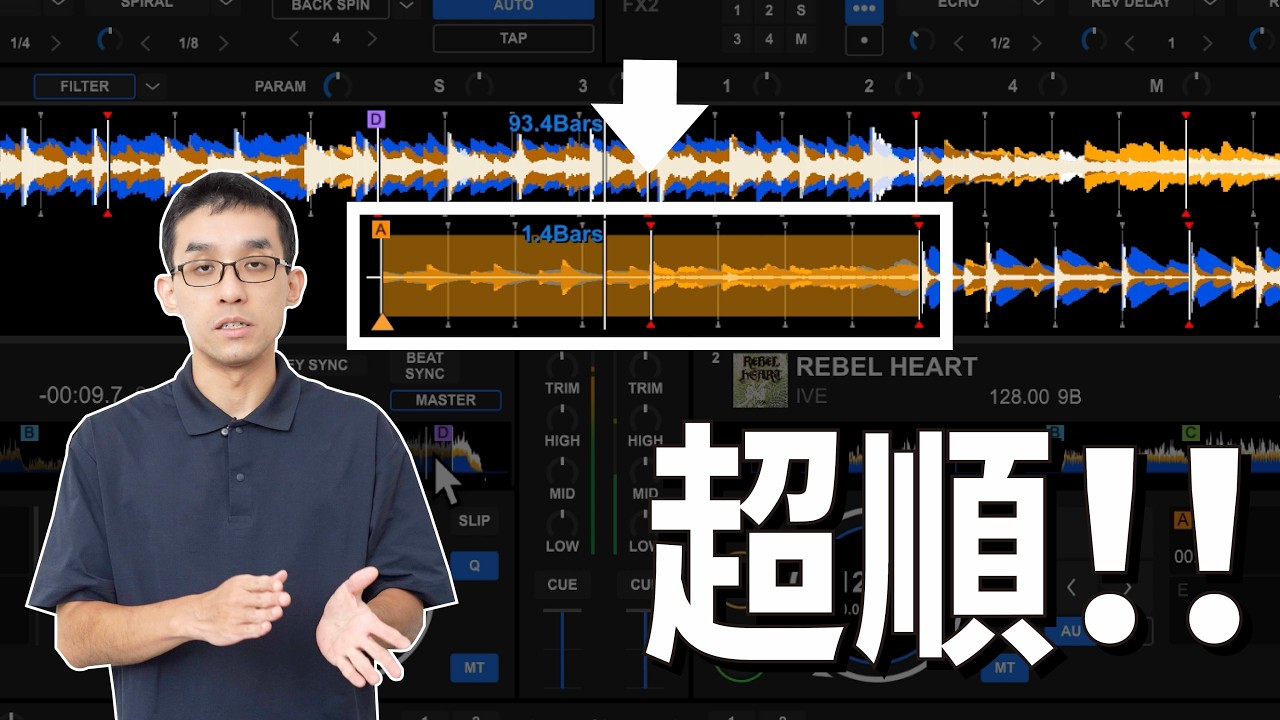Click the PARAM knob
The height and width of the screenshot is (720, 1280).
click(338, 85)
